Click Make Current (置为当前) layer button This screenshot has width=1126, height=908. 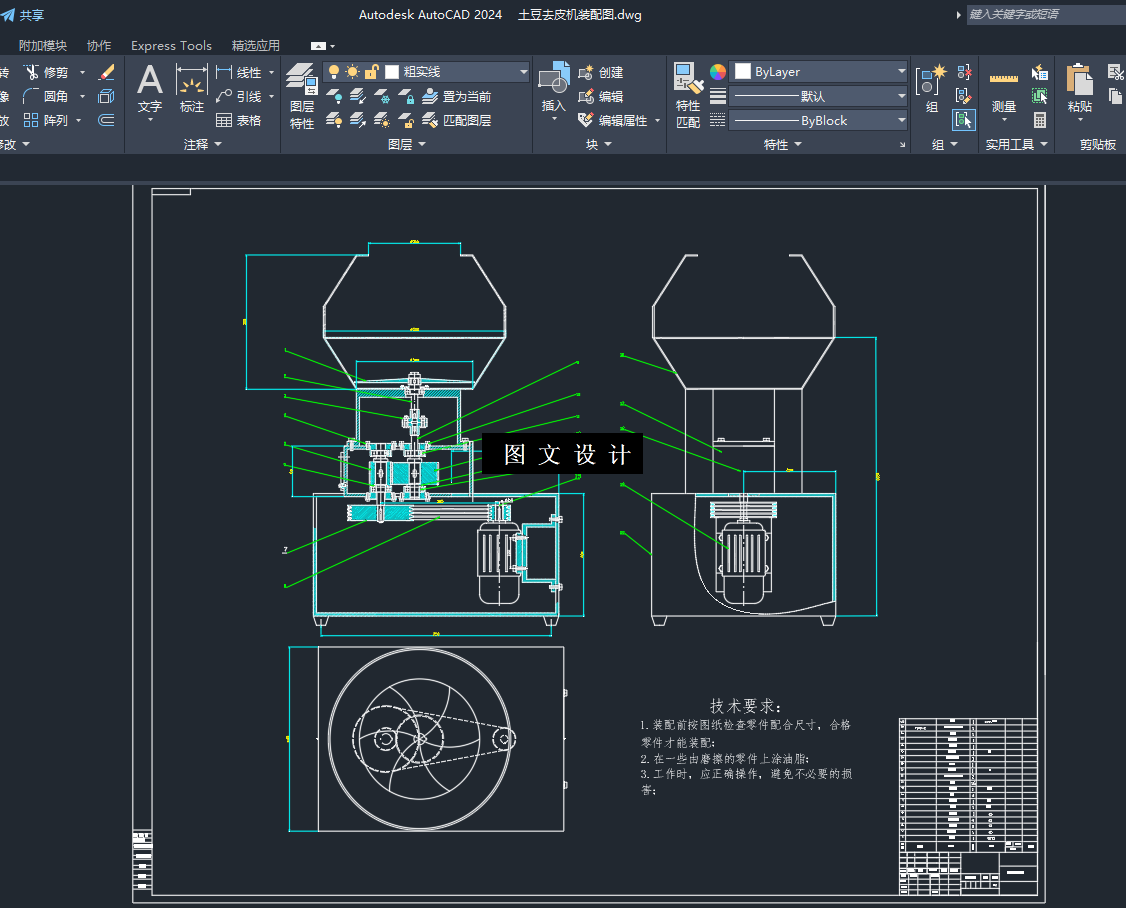point(457,96)
